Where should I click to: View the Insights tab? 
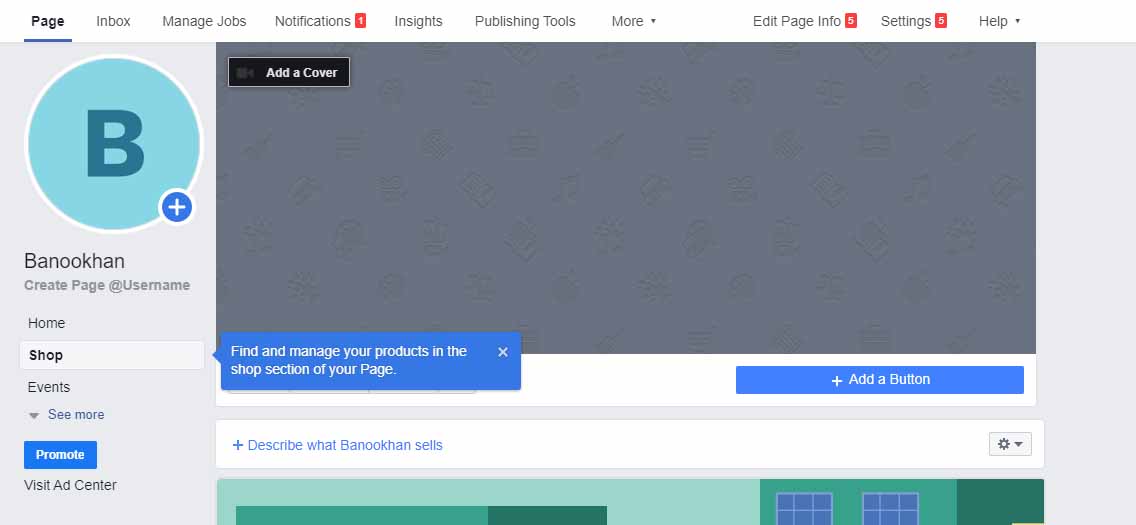(418, 21)
